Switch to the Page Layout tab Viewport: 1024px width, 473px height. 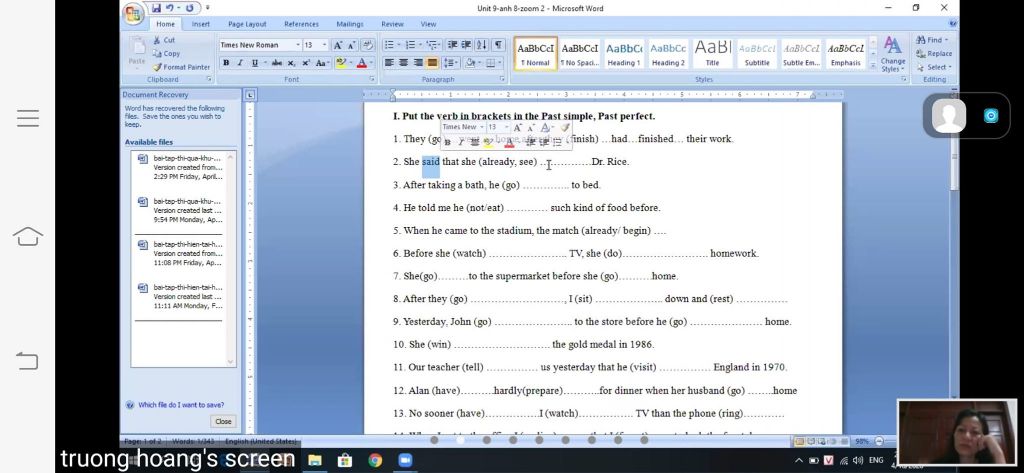(x=247, y=24)
